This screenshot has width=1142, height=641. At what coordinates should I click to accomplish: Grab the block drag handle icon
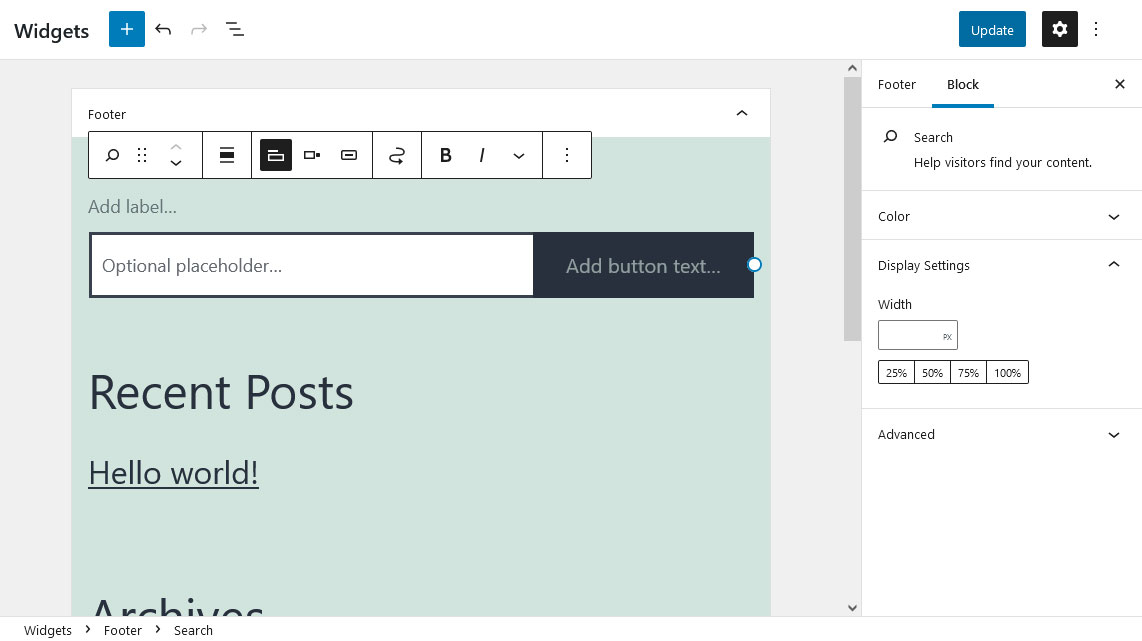(x=141, y=155)
